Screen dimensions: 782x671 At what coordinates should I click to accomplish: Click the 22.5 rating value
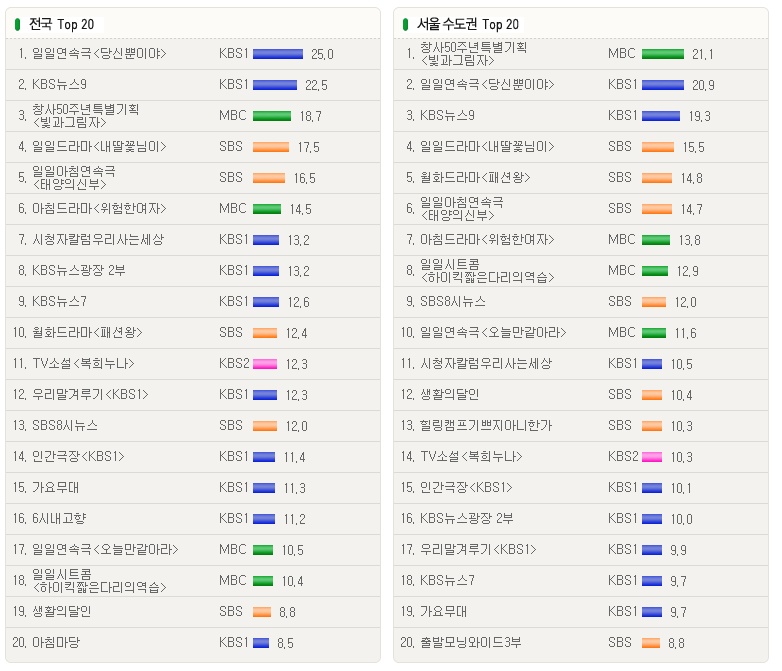(316, 85)
